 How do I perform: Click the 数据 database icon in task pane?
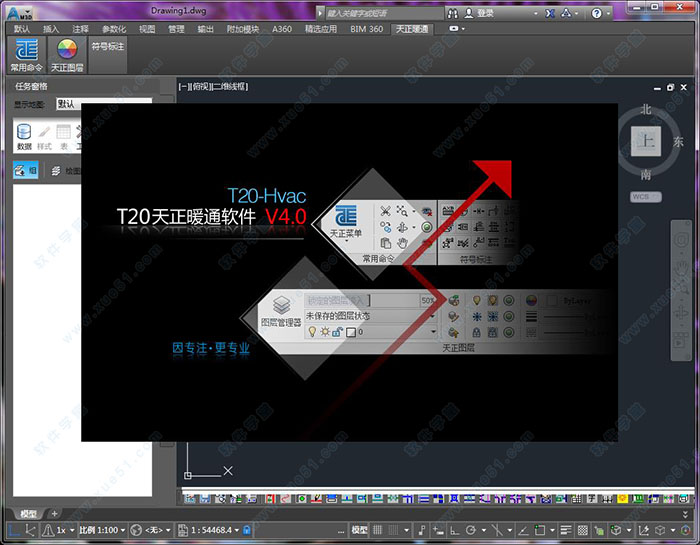point(24,137)
